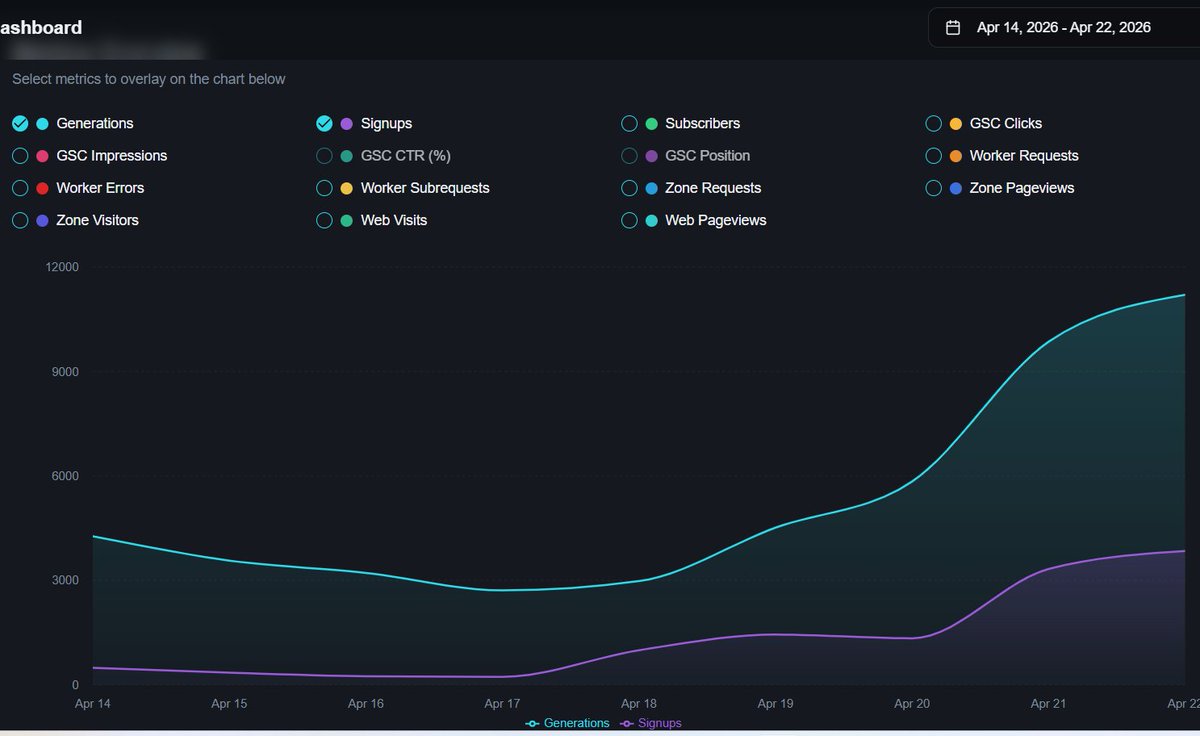Click the Apr 14 x-axis label
This screenshot has width=1200, height=736.
click(x=93, y=704)
